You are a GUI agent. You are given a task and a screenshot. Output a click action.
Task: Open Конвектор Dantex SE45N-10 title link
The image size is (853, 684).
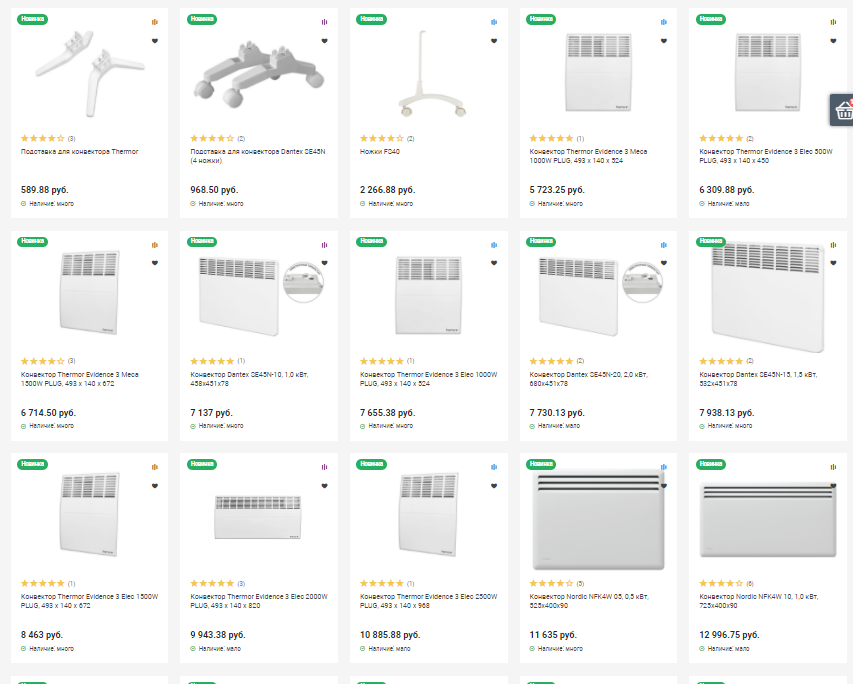(249, 379)
